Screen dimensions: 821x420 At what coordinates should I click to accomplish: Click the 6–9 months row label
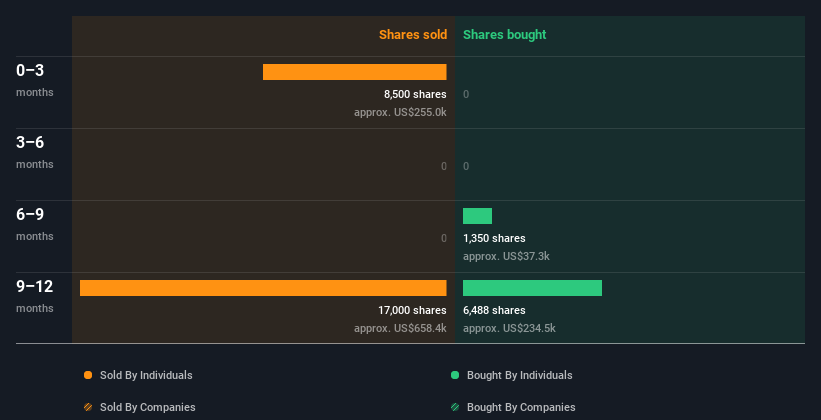point(35,224)
